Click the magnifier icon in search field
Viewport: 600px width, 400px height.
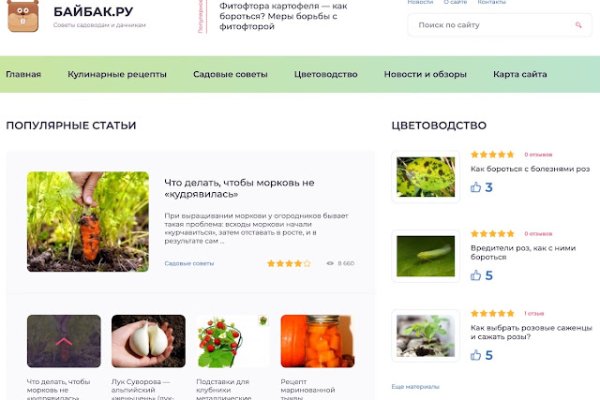578,25
